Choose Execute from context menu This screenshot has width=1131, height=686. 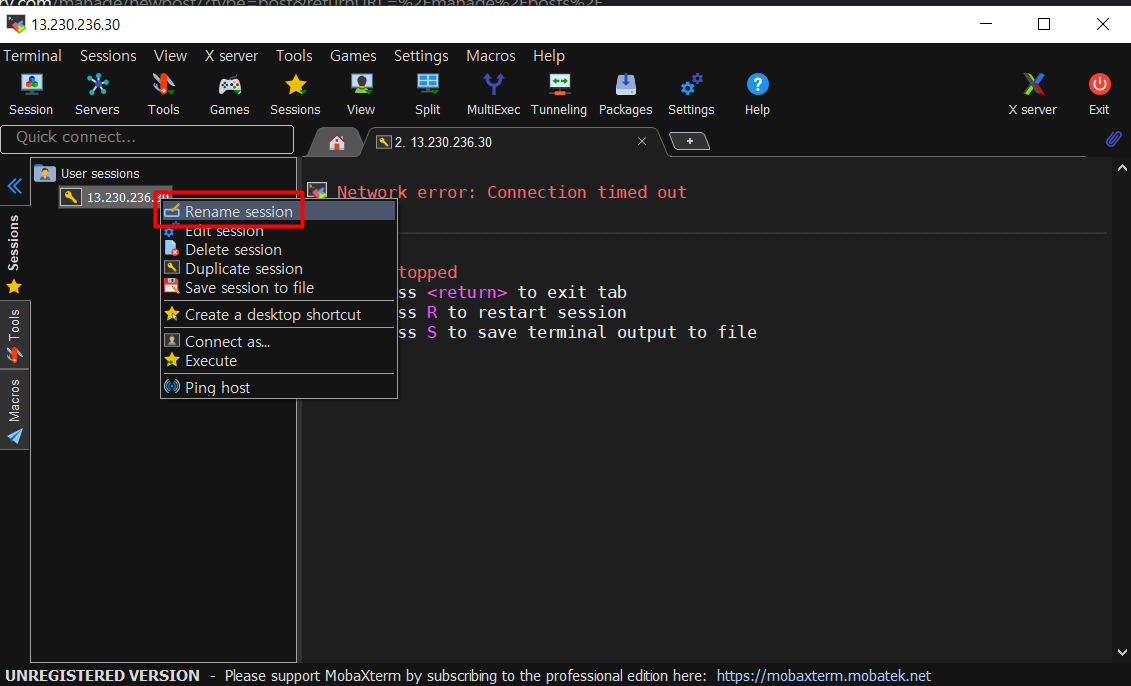pyautogui.click(x=278, y=361)
